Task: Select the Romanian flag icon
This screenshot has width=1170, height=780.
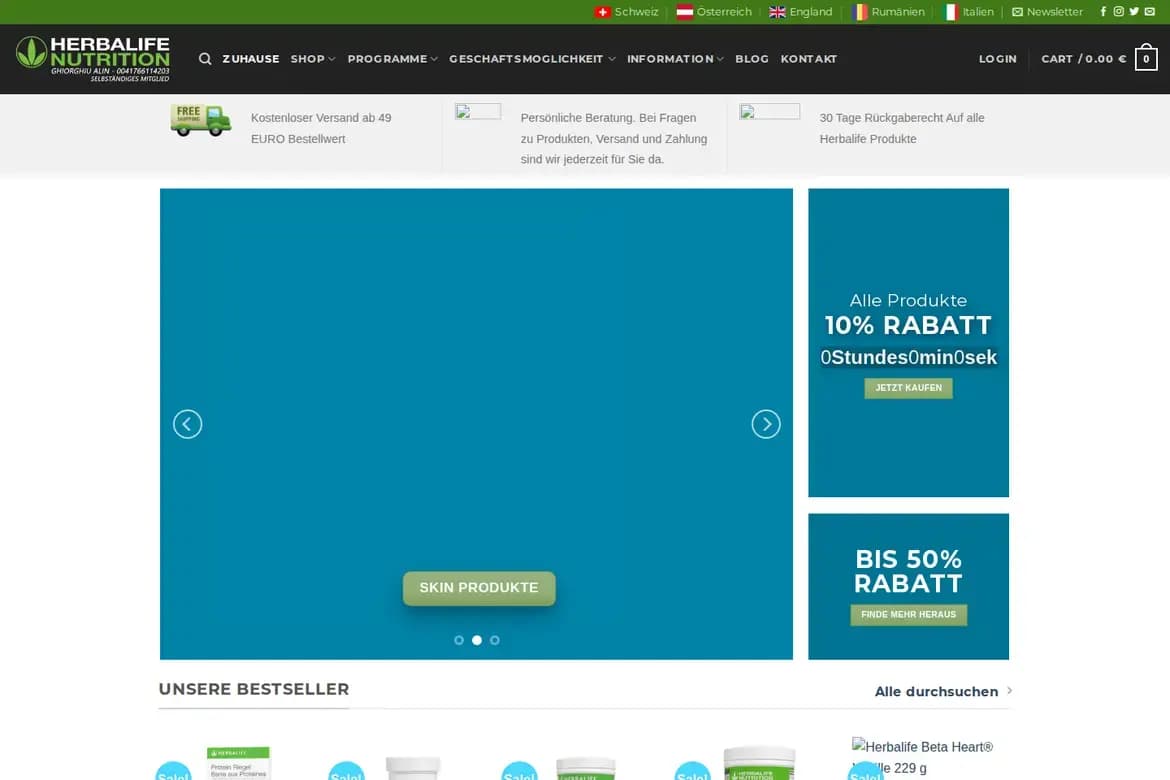Action: click(x=860, y=12)
